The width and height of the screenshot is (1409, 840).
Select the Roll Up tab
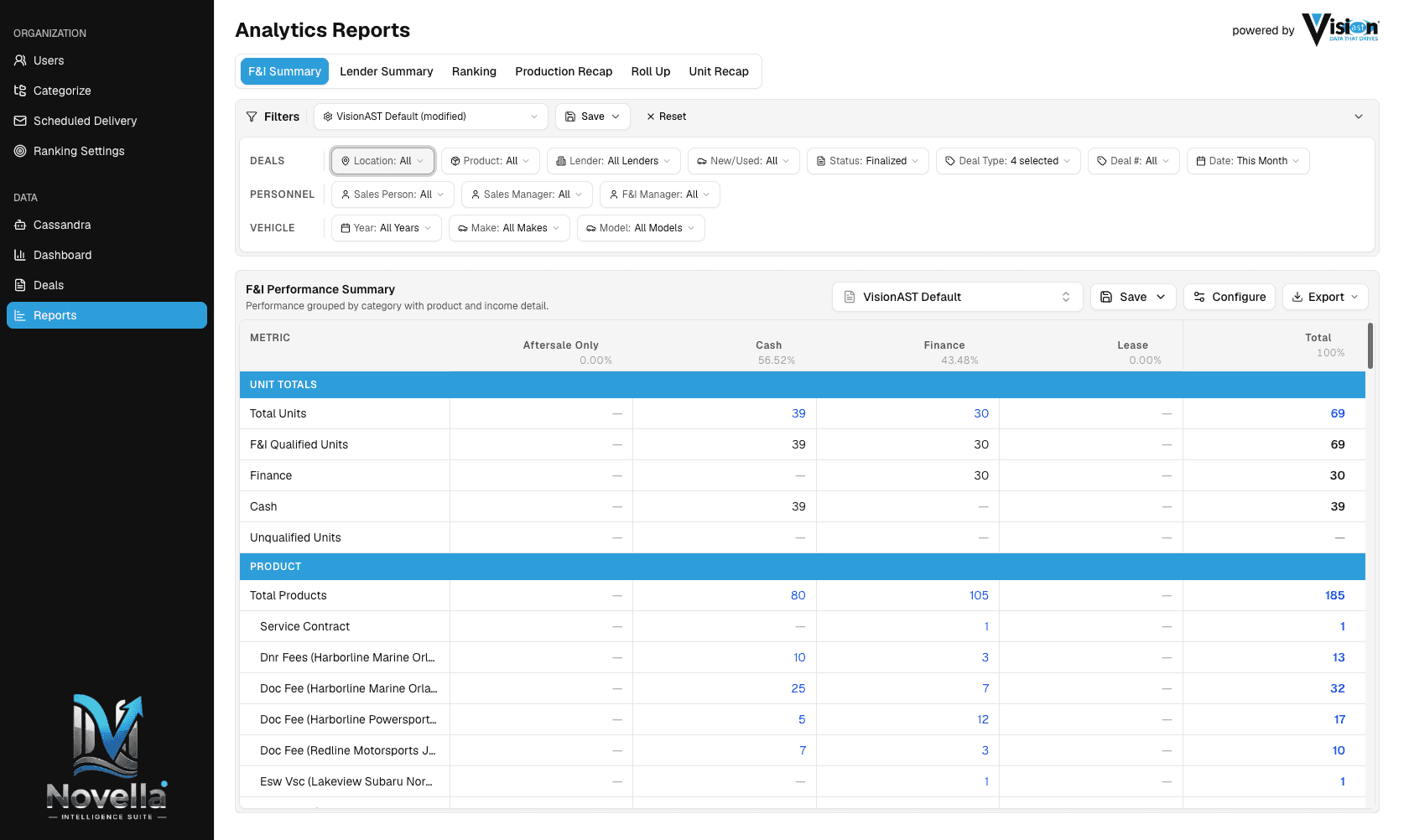tap(651, 71)
